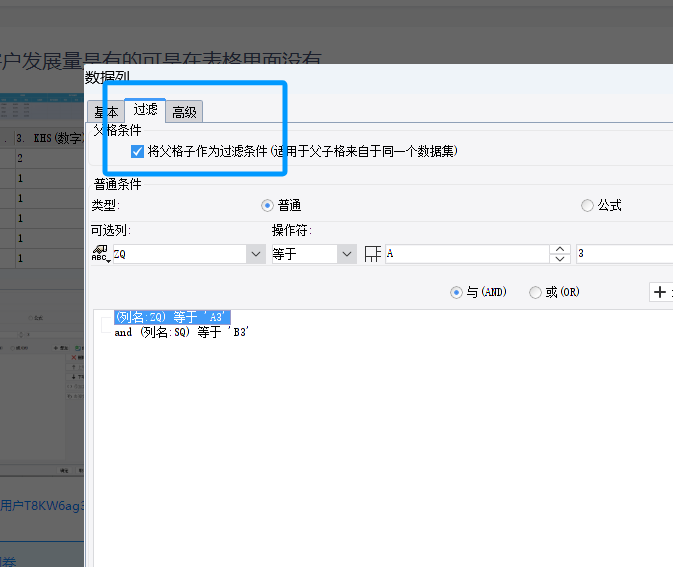Select condition (列名:ZQ) 等于 'A3'
673x567 pixels.
172,317
